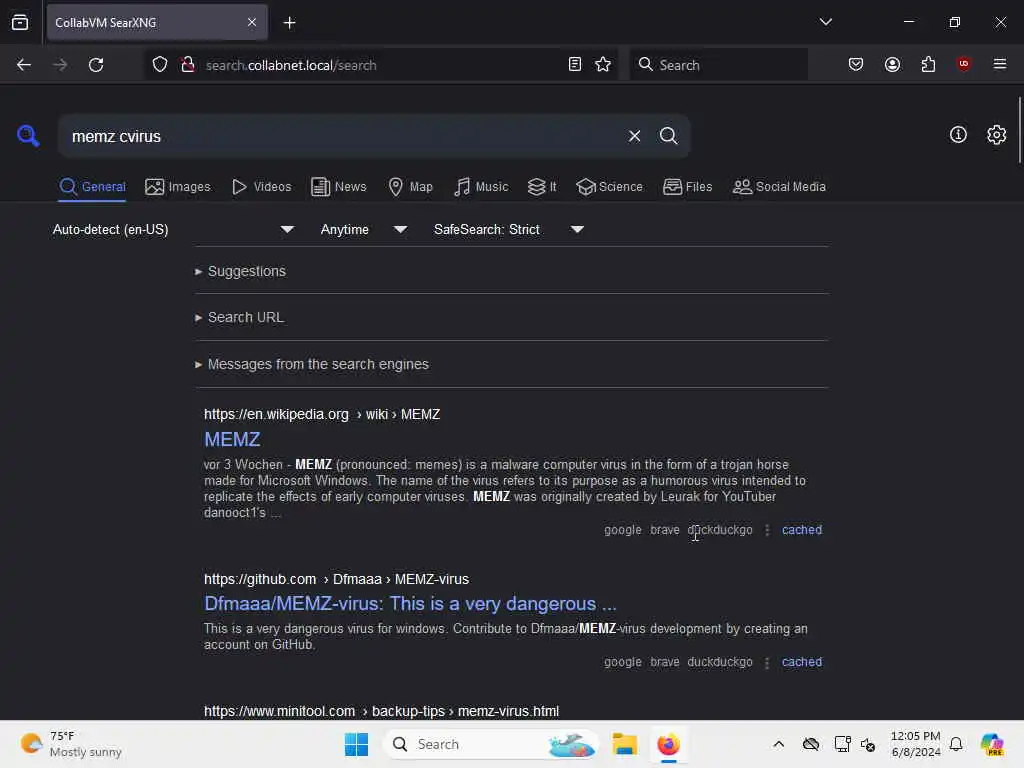Click the SearXNG logo magnifier
This screenshot has height=768, width=1024.
point(28,136)
